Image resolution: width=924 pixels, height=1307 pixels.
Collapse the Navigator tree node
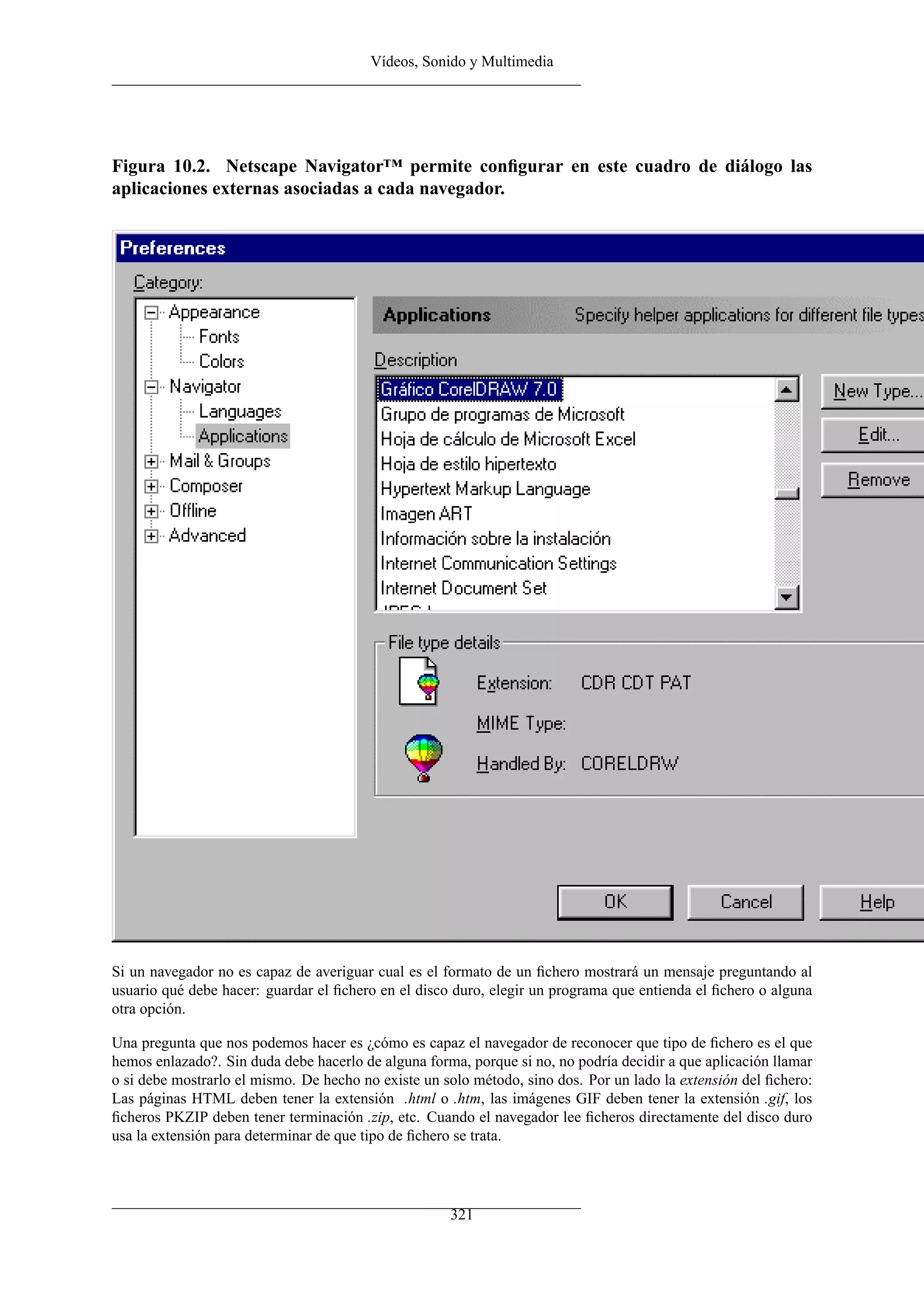coord(151,387)
